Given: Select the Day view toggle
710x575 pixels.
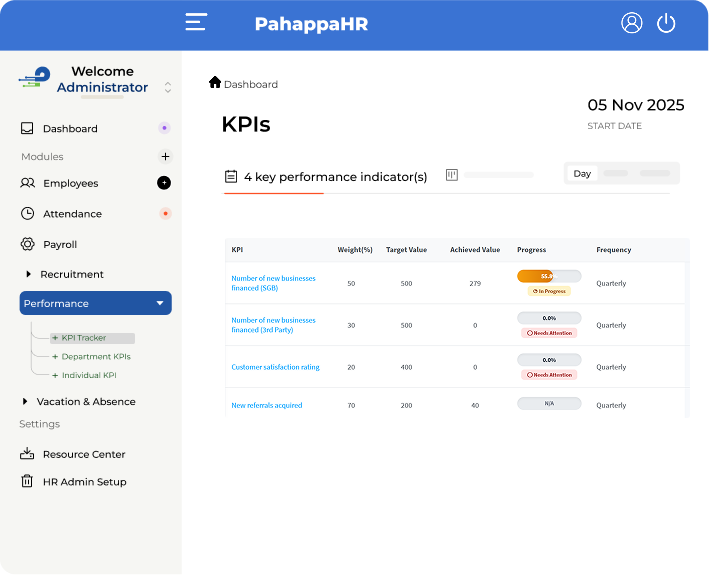Looking at the screenshot, I should (582, 174).
